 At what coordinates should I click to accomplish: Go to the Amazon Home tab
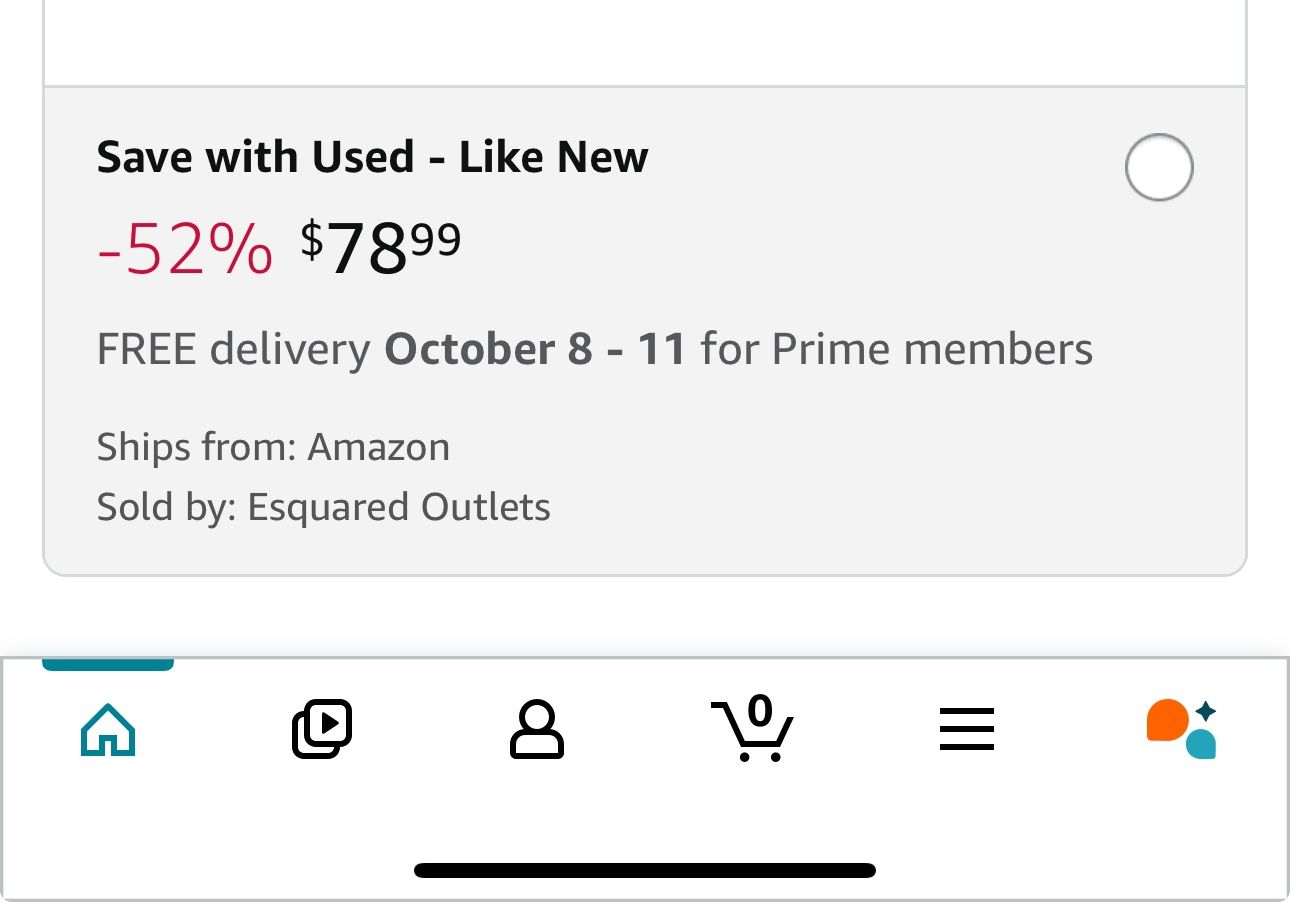(x=108, y=730)
